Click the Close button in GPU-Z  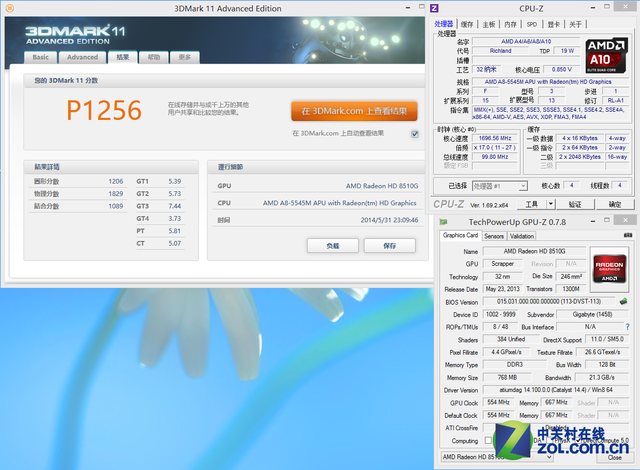click(615, 457)
